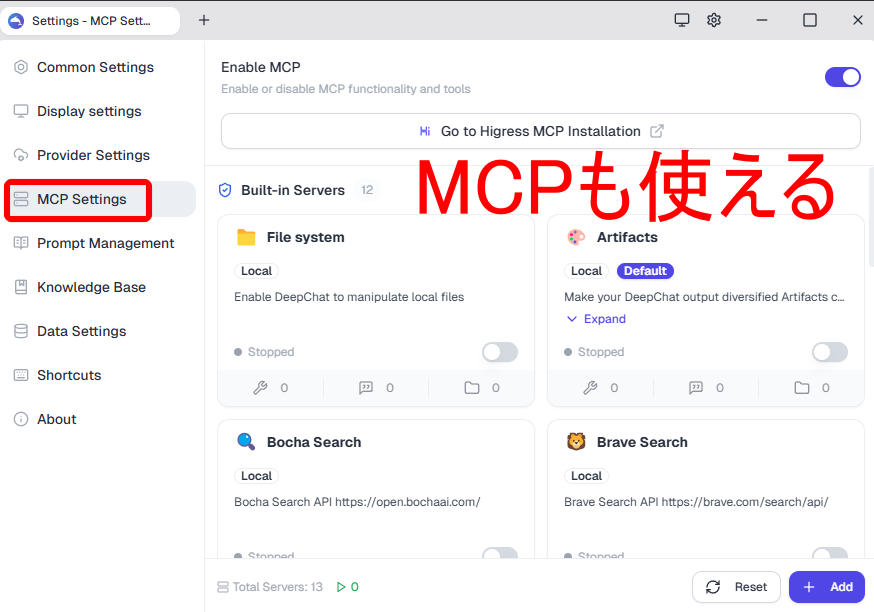The width and height of the screenshot is (874, 612).
Task: Click File system resources folder icon
Action: pos(472,388)
